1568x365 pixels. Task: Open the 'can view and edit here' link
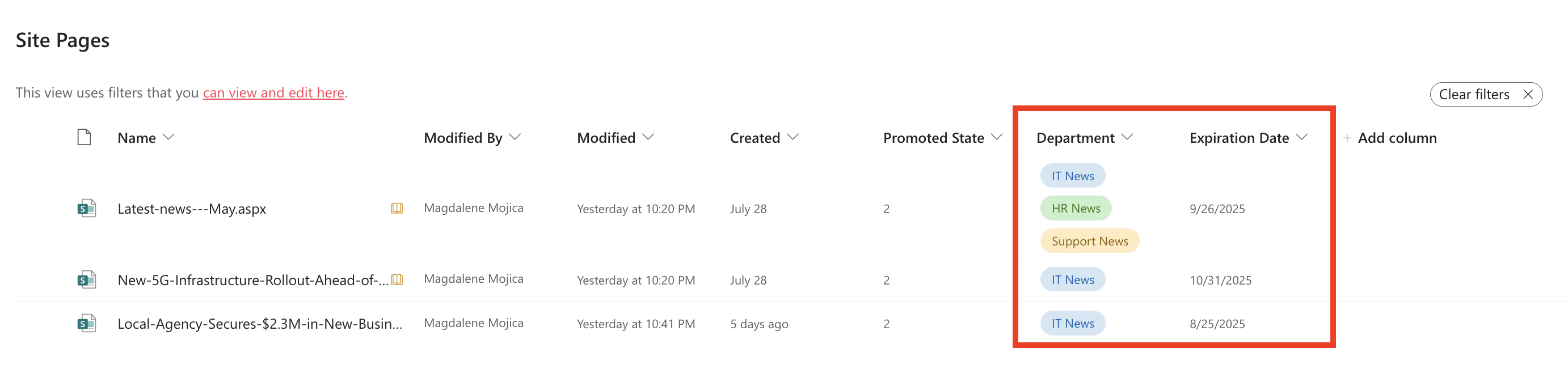pos(273,92)
